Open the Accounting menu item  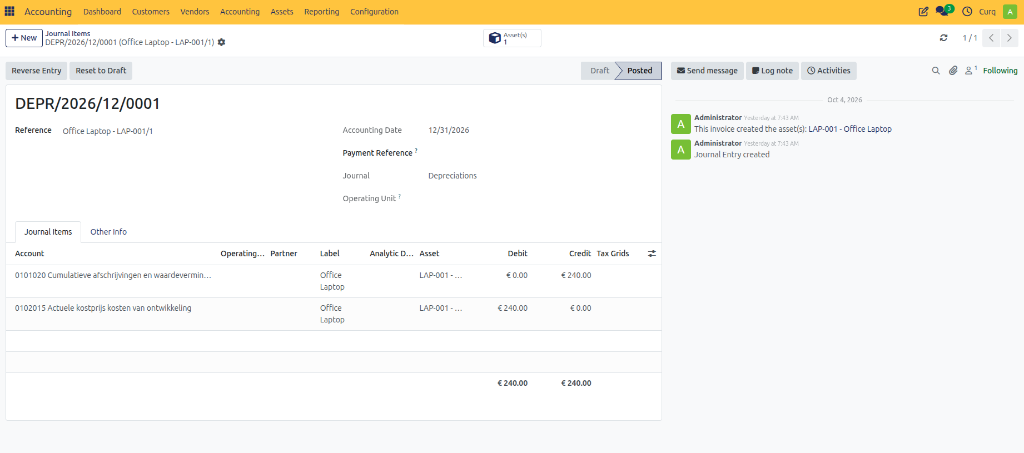tap(240, 12)
